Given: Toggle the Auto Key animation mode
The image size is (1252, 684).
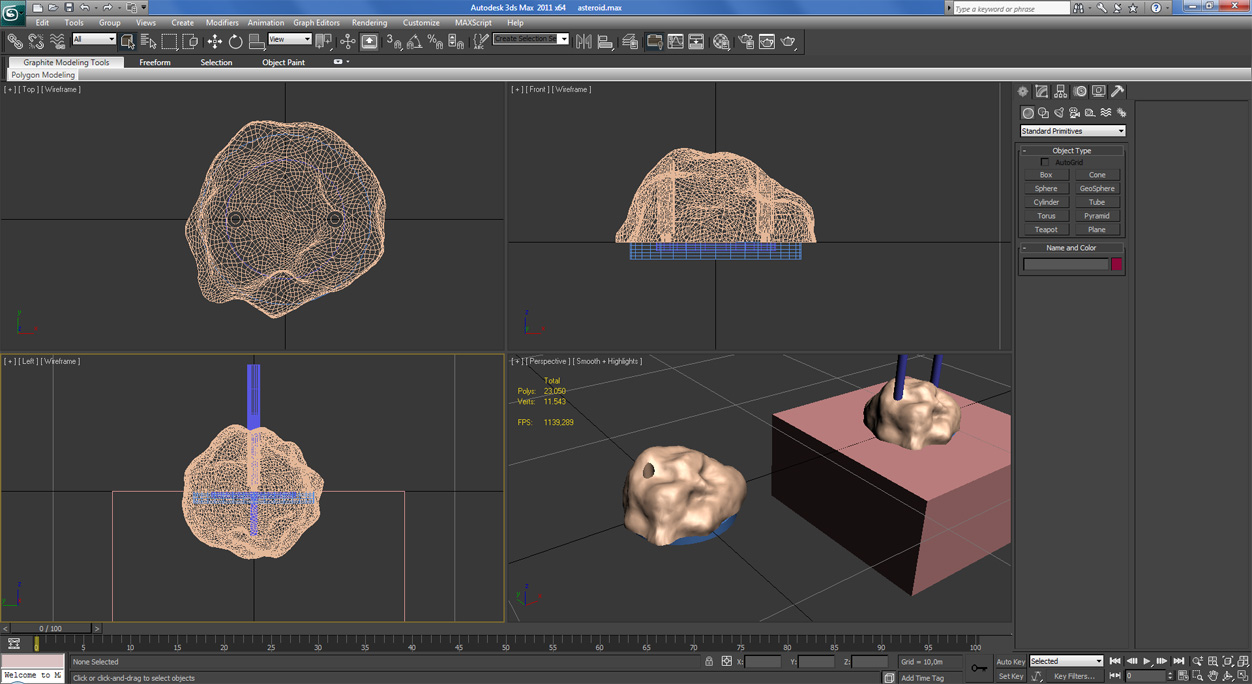Looking at the screenshot, I should 1010,661.
